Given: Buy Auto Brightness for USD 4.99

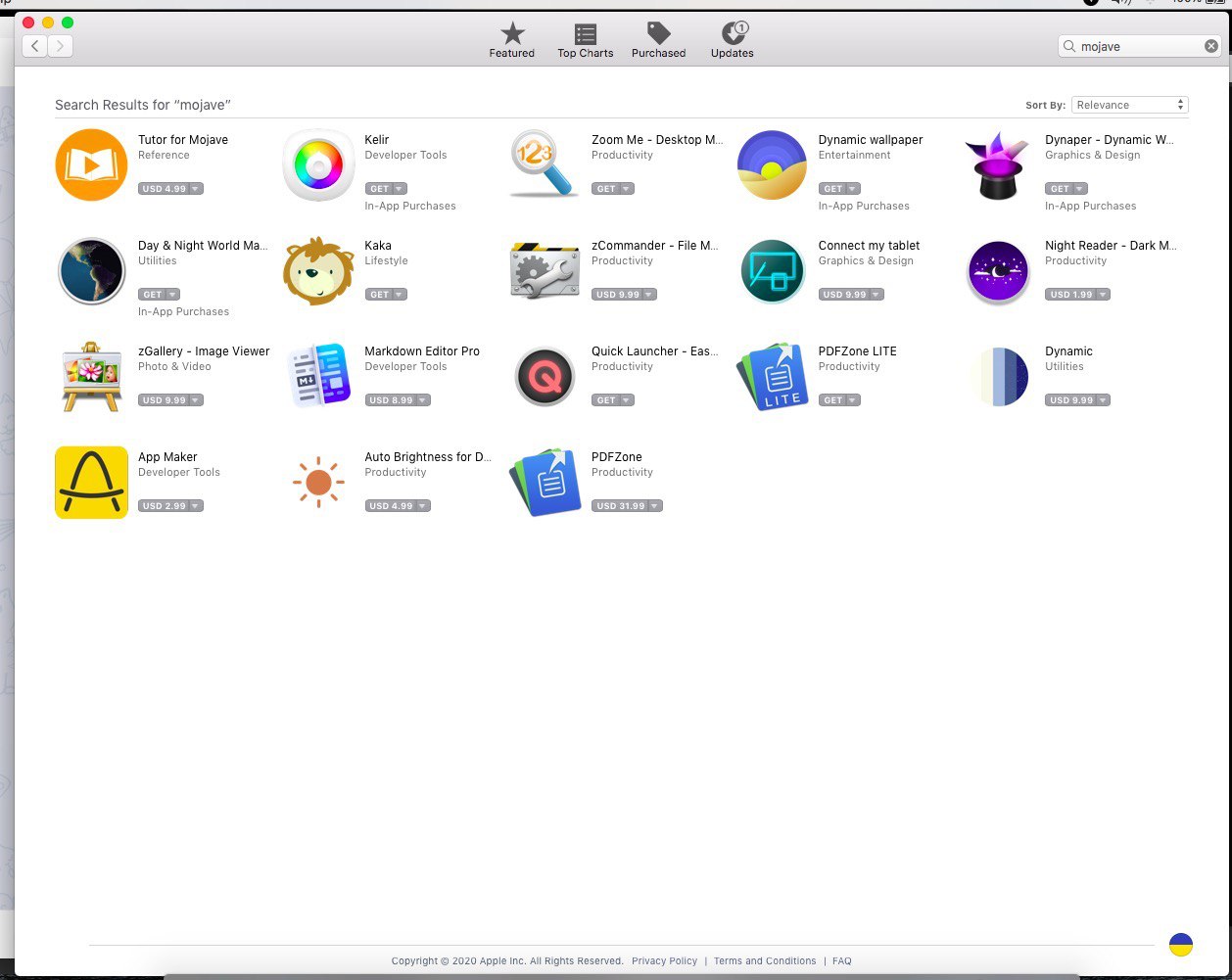Looking at the screenshot, I should [398, 506].
